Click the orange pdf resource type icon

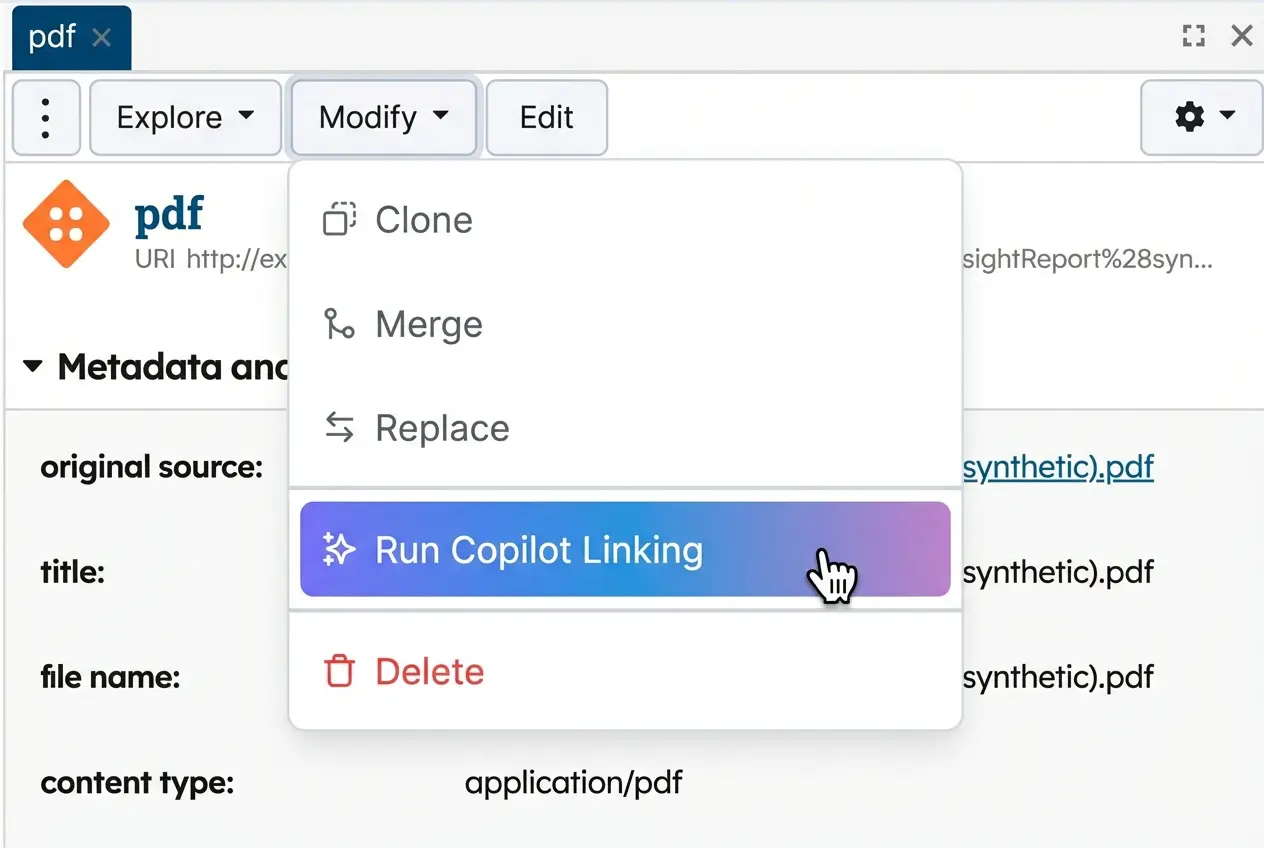tap(66, 224)
